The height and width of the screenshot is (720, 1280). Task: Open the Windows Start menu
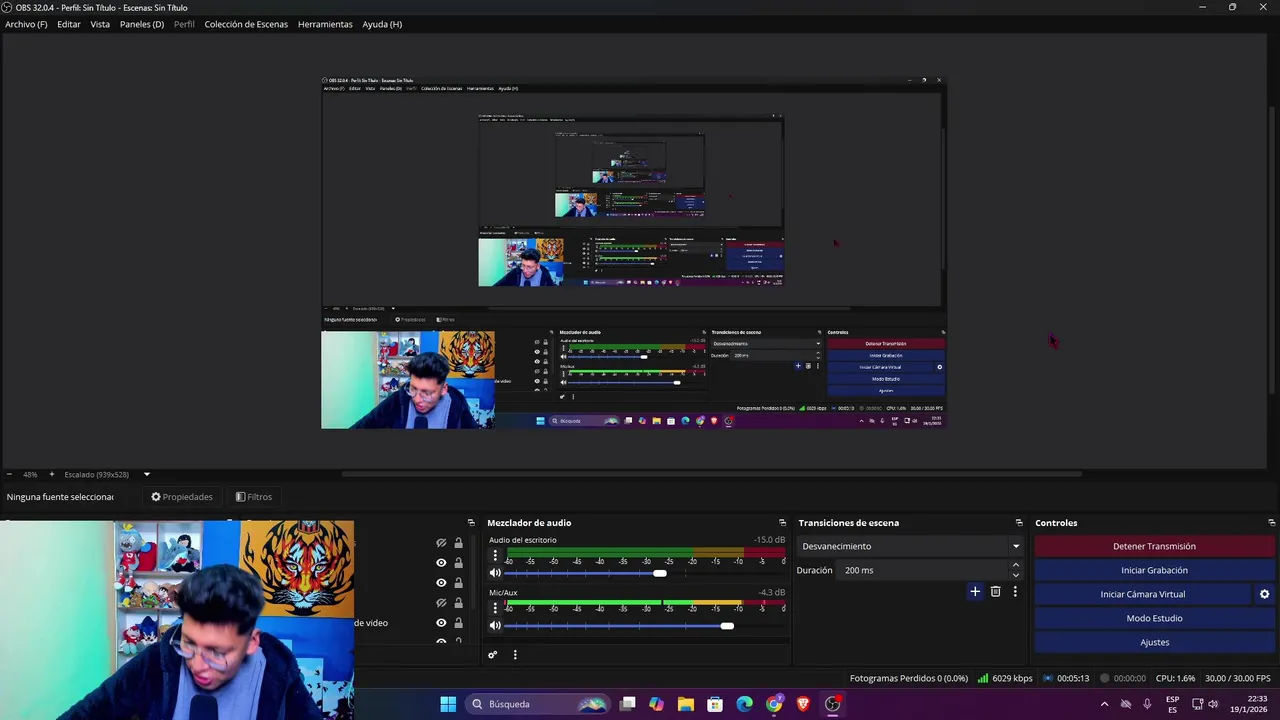click(448, 704)
